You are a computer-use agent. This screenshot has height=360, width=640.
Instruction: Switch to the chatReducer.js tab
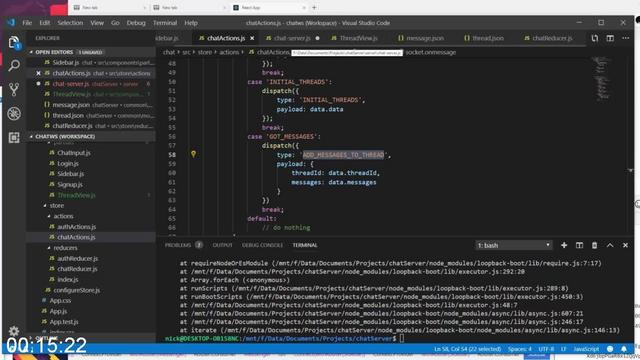[x=552, y=38]
